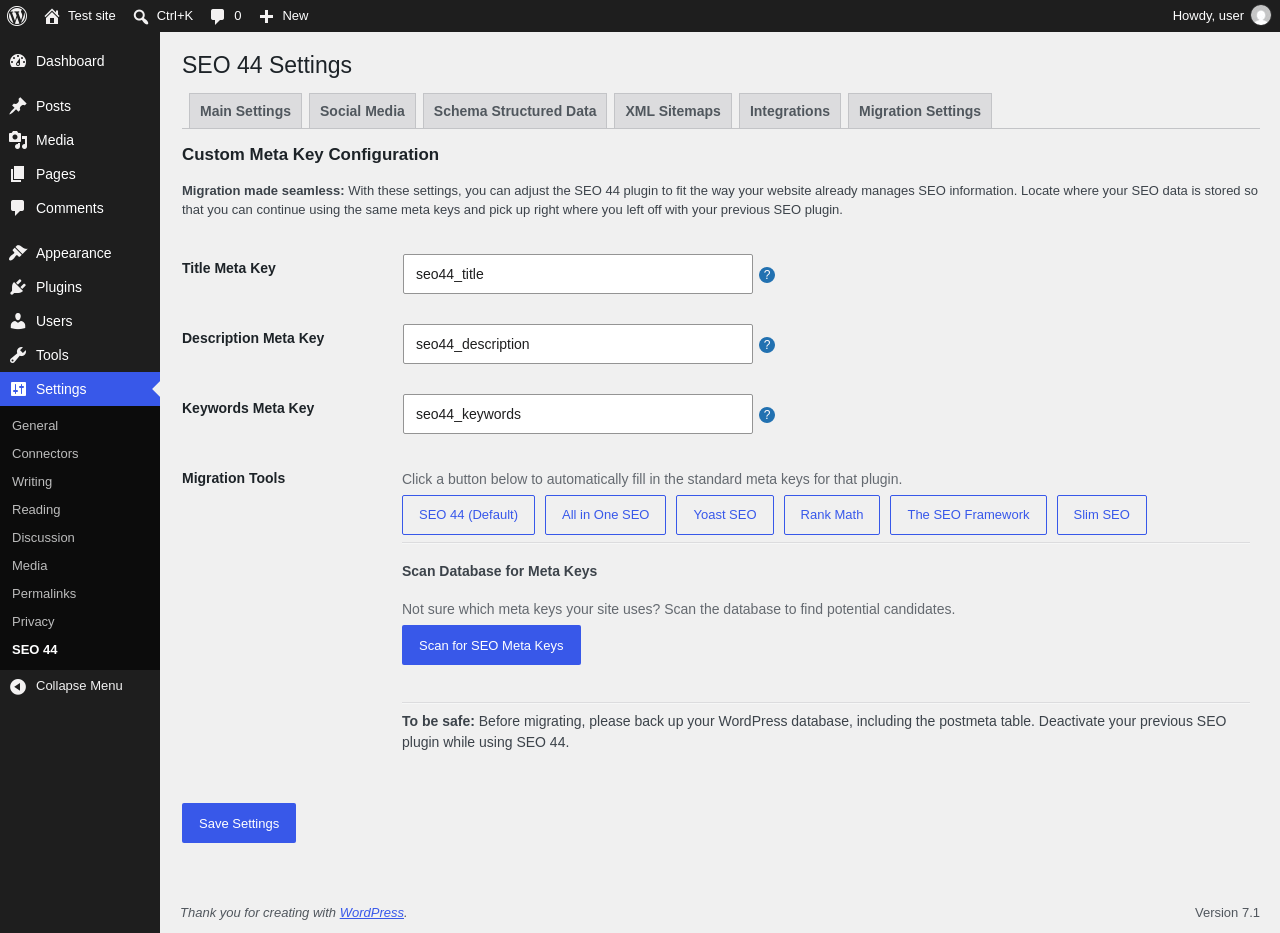Click the WordPress logo icon
Screen dimensions: 1280x933
[17, 16]
